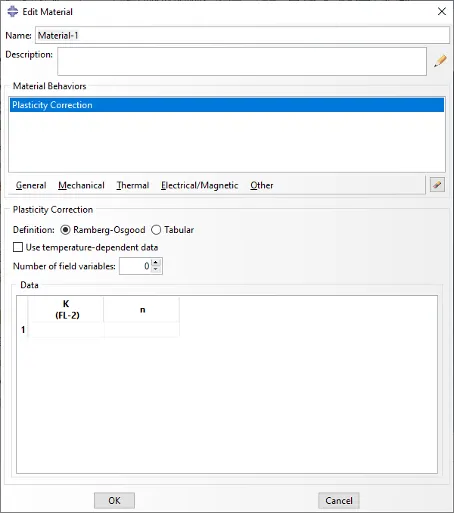Click the pencil icon beside Description field

coord(440,61)
